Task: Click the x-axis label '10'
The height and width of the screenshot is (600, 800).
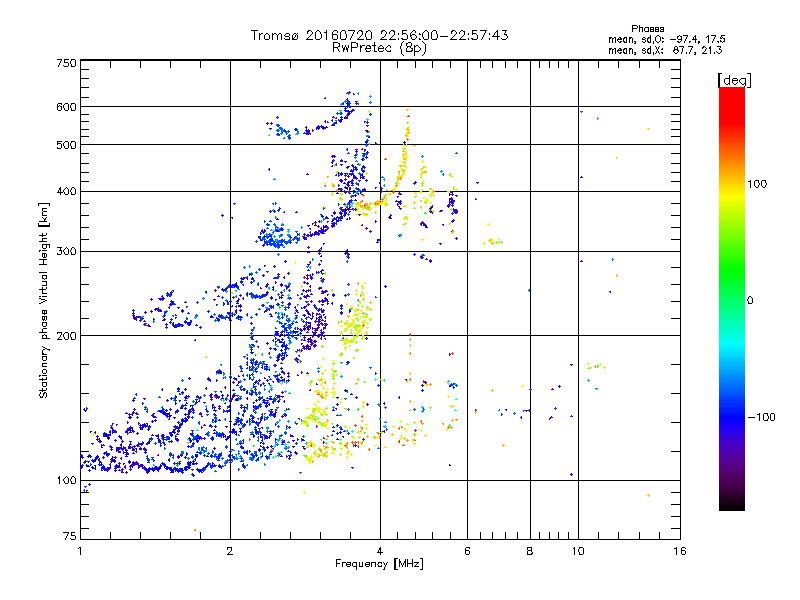Action: [x=578, y=551]
